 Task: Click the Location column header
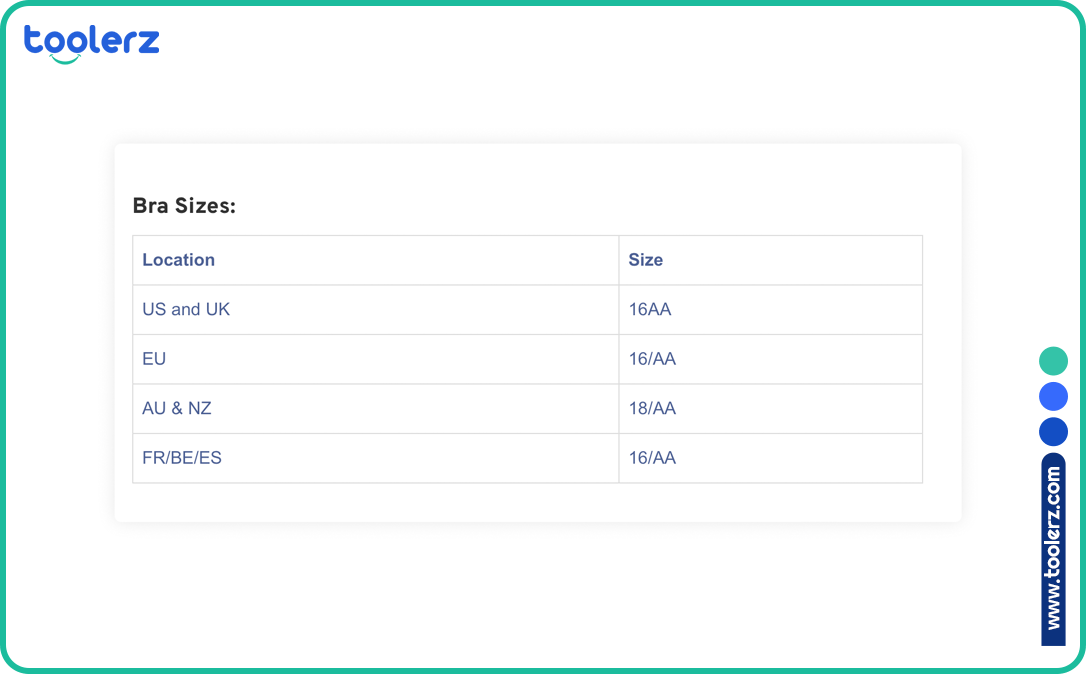pyautogui.click(x=178, y=259)
